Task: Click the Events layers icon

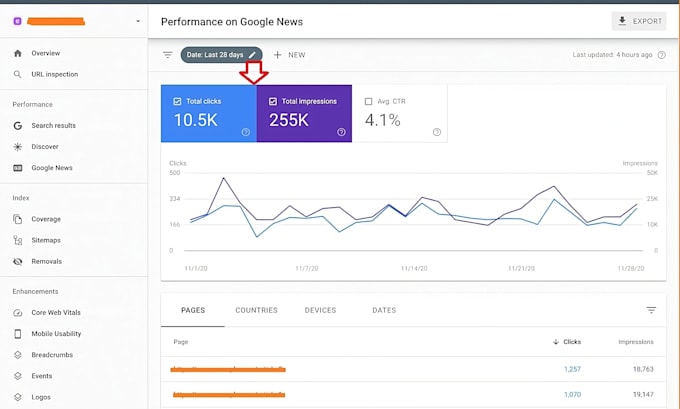Action: tap(17, 376)
